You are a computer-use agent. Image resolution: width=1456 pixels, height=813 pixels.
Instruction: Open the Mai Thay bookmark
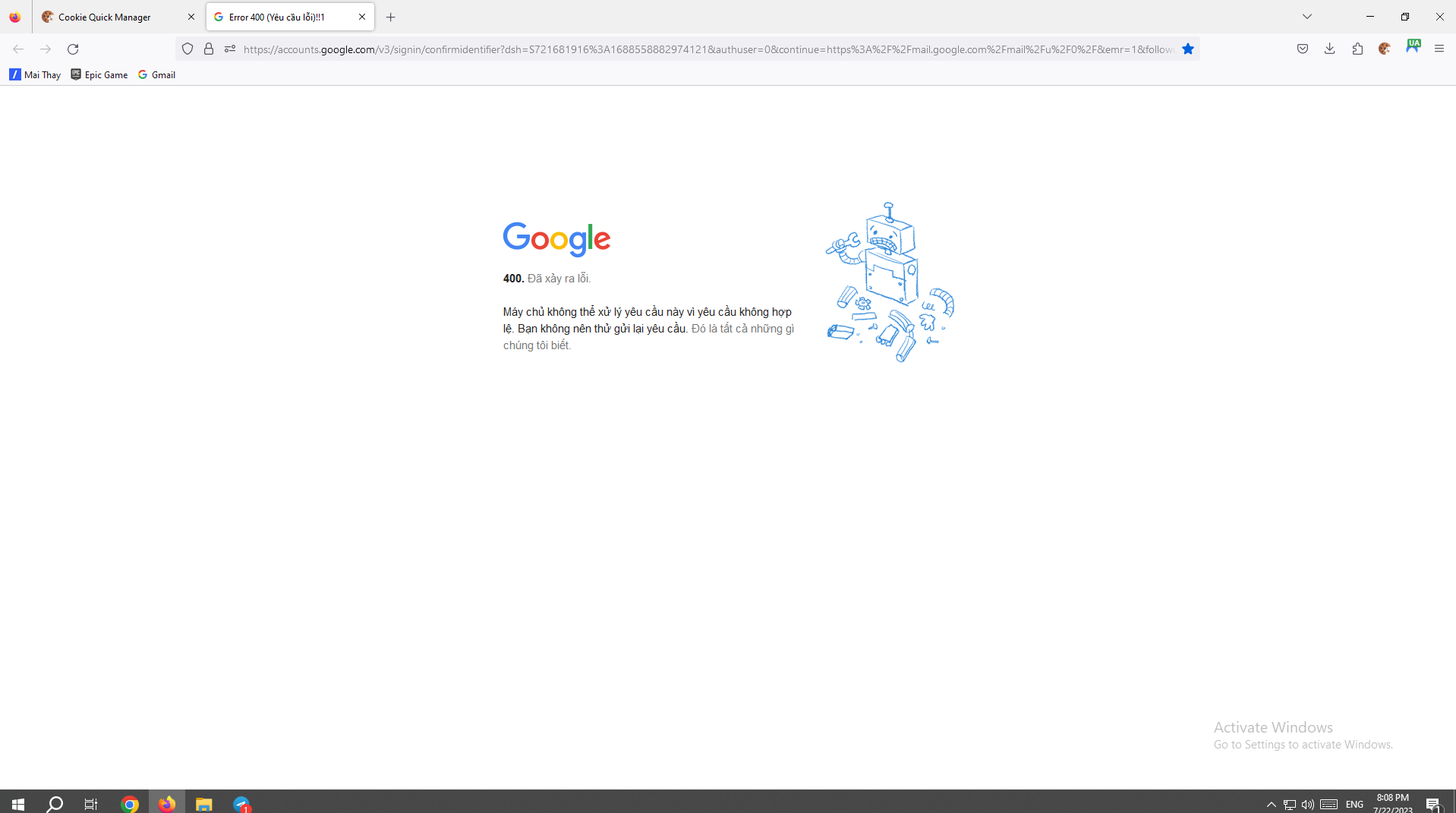click(x=35, y=74)
